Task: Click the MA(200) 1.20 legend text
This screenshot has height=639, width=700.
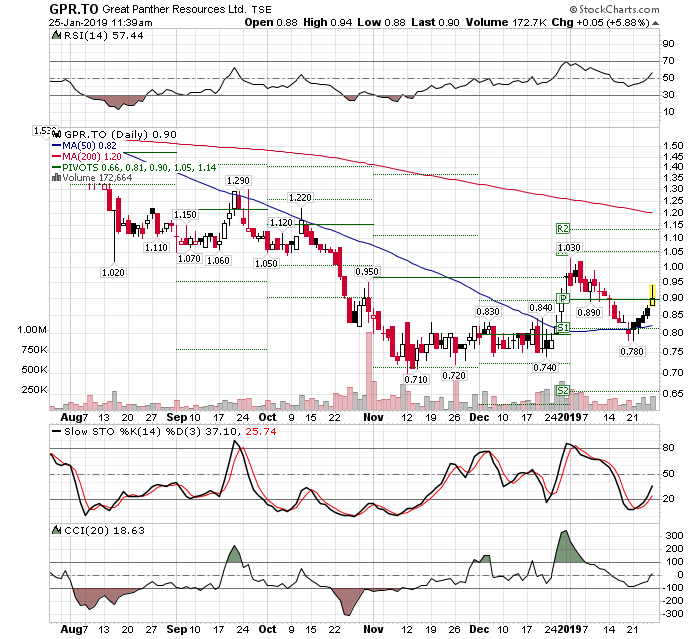Action: [x=92, y=157]
